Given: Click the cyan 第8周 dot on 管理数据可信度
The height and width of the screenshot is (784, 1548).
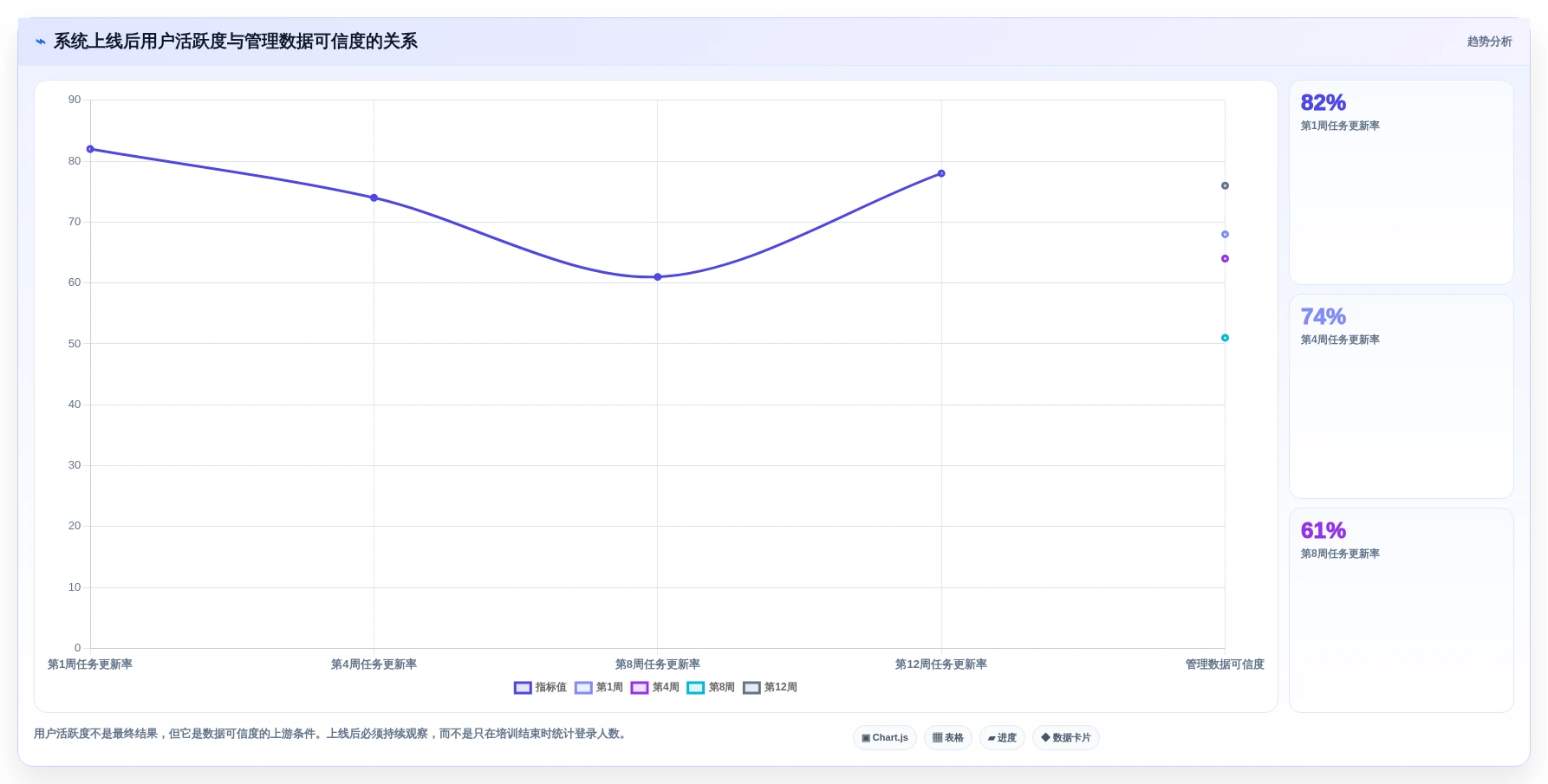Looking at the screenshot, I should pos(1225,338).
